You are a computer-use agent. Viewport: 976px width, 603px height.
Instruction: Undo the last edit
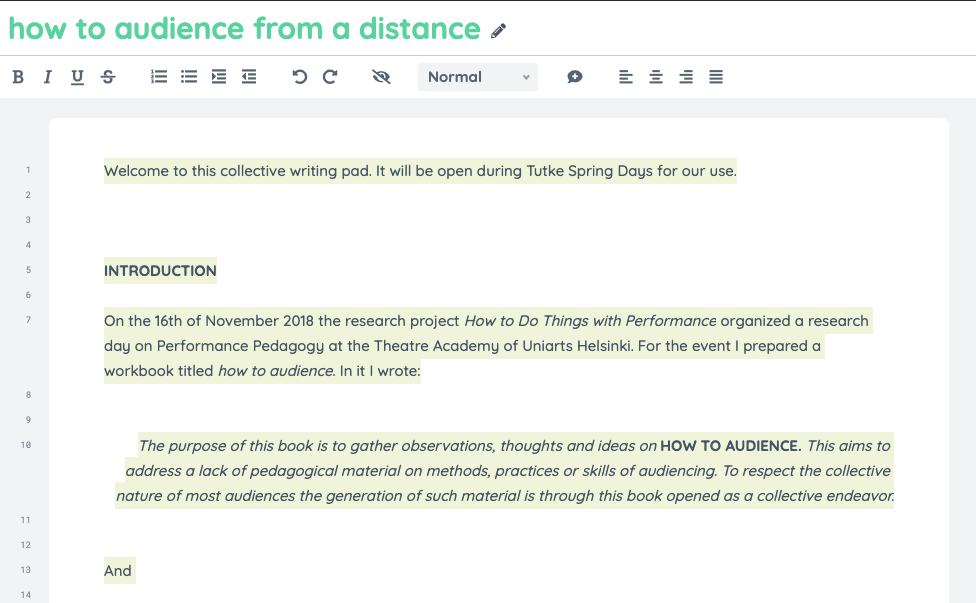click(299, 77)
